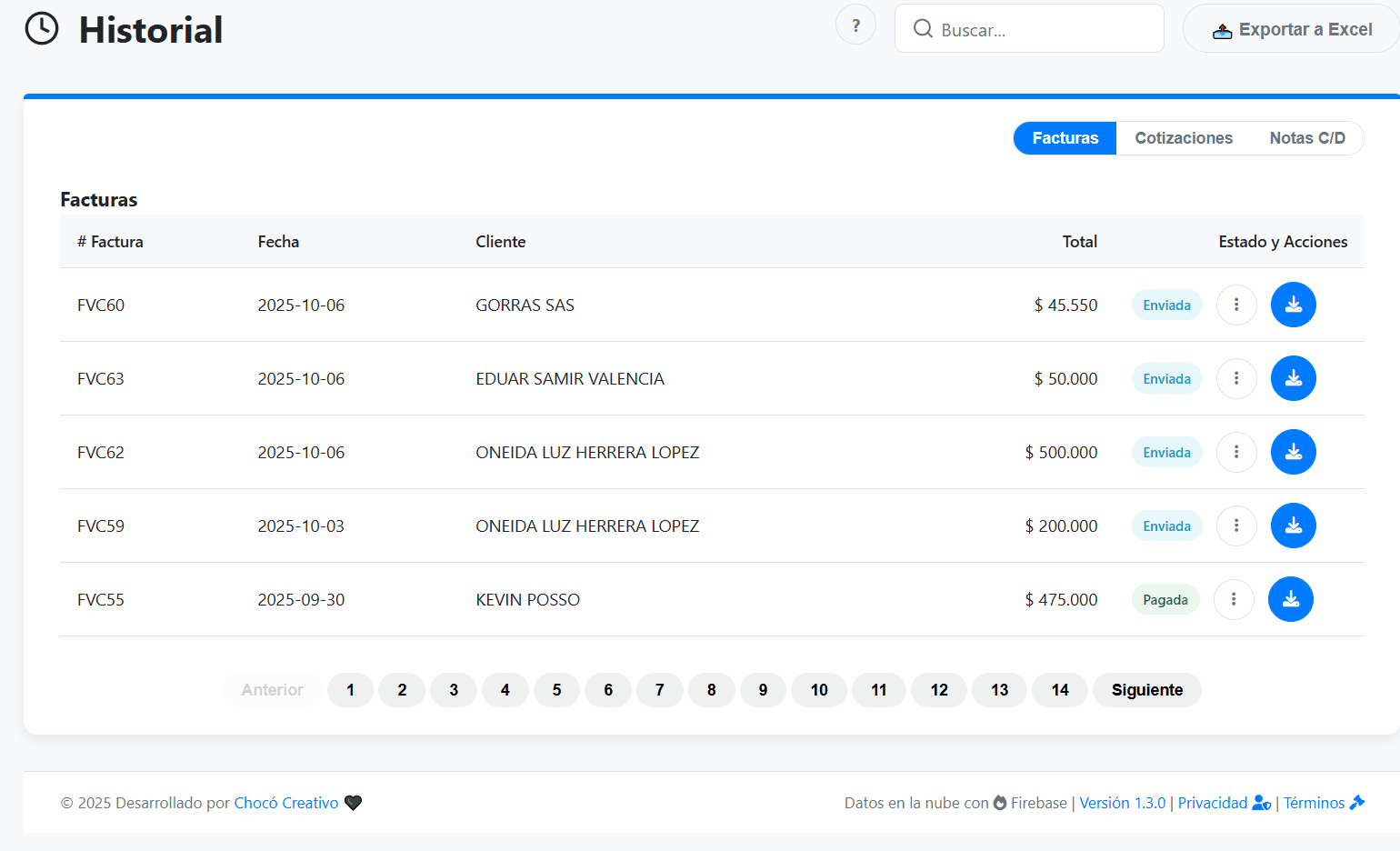This screenshot has width=1400, height=851.
Task: Click the help question mark icon
Action: tap(855, 25)
